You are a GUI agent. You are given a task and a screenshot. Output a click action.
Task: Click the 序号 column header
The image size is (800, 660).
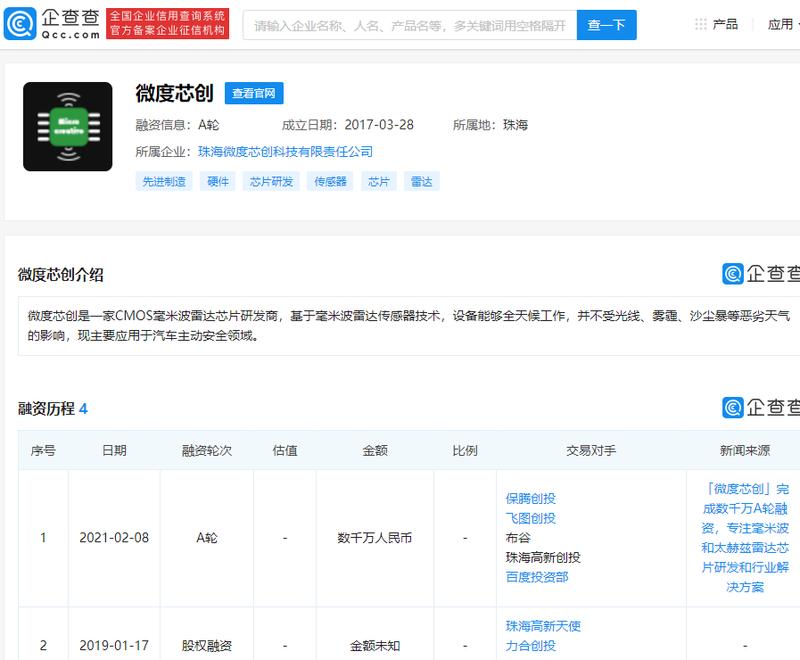click(x=43, y=450)
